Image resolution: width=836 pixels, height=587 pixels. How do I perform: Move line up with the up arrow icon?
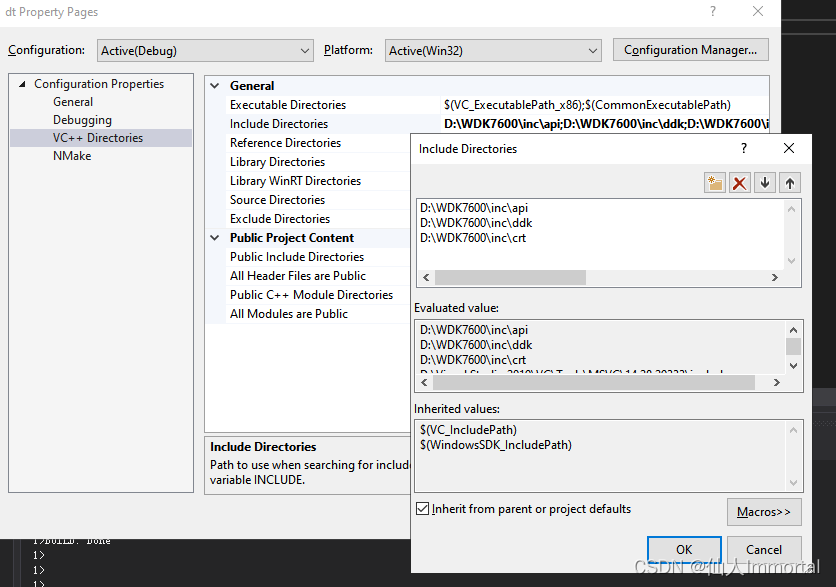point(790,183)
